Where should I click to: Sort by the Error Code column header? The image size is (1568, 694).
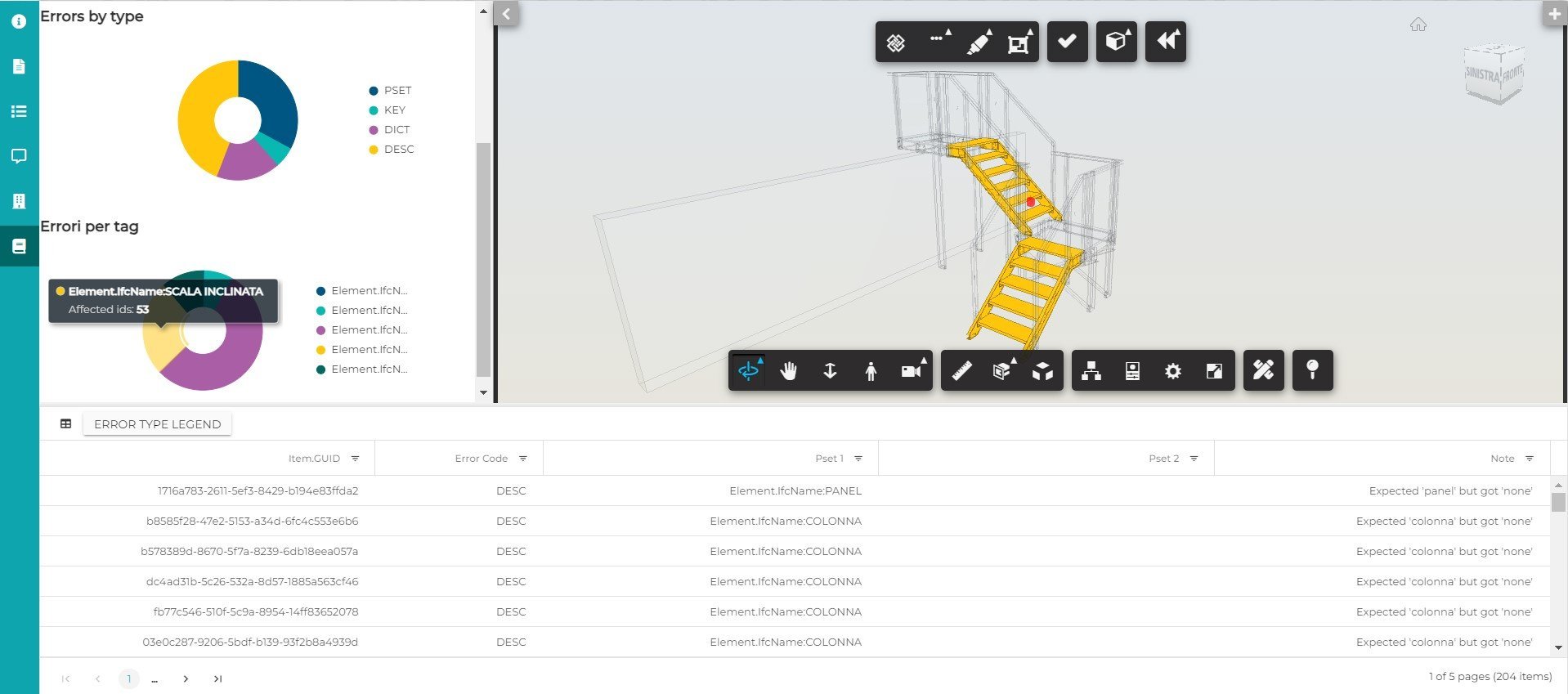point(481,459)
